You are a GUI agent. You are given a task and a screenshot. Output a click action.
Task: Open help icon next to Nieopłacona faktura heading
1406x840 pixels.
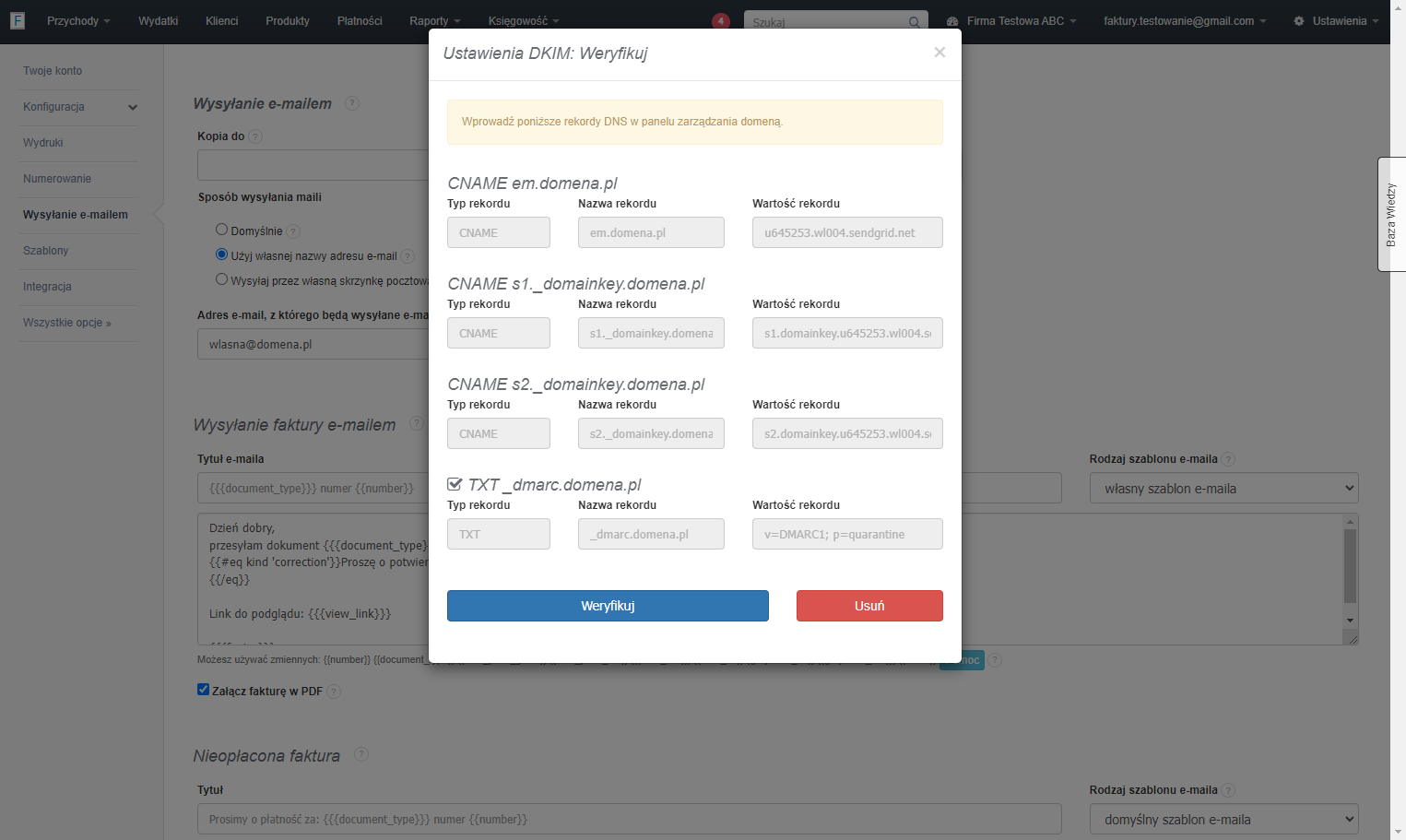click(361, 754)
